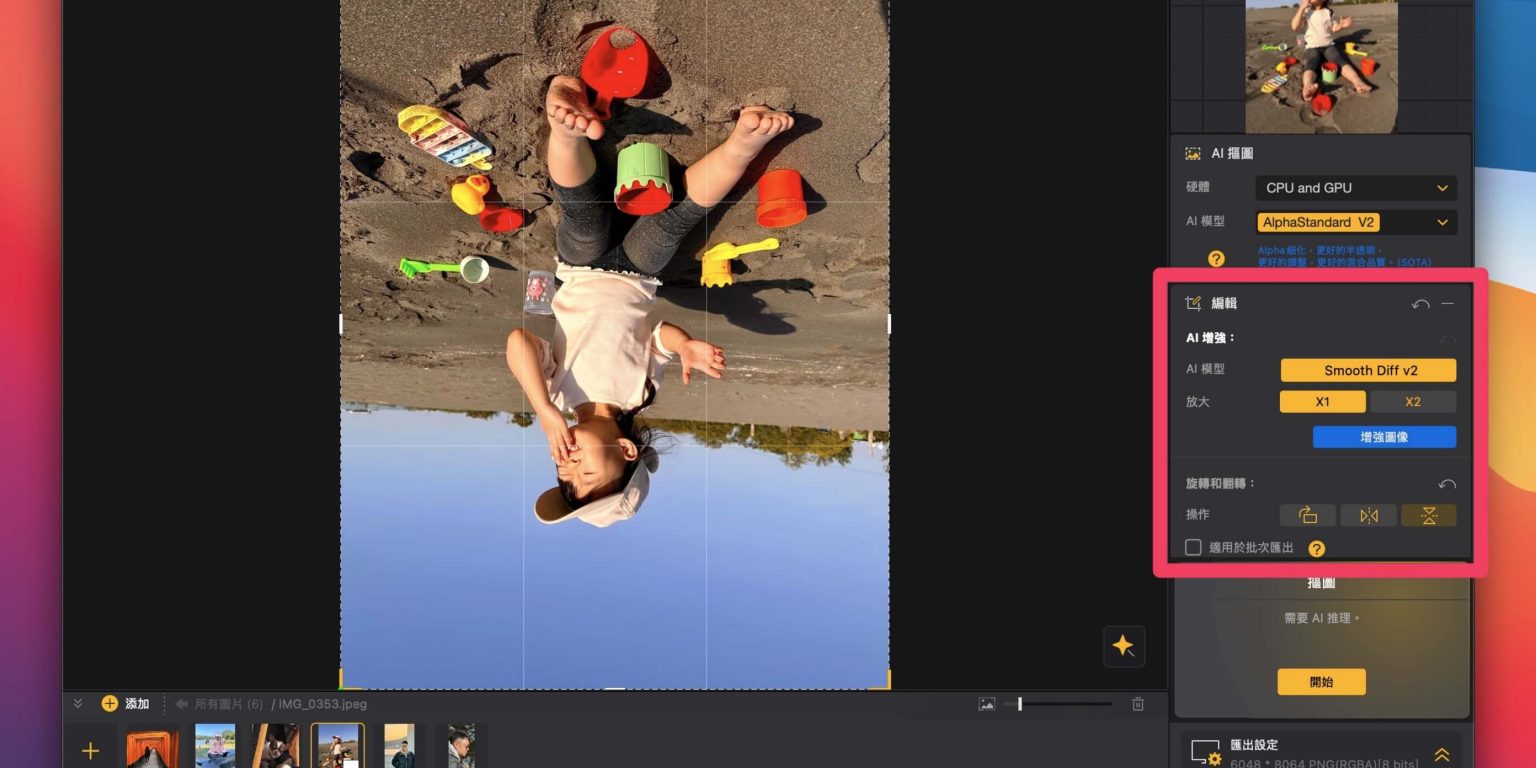Click the horizontal flip icon
This screenshot has width=1536, height=768.
click(1368, 515)
